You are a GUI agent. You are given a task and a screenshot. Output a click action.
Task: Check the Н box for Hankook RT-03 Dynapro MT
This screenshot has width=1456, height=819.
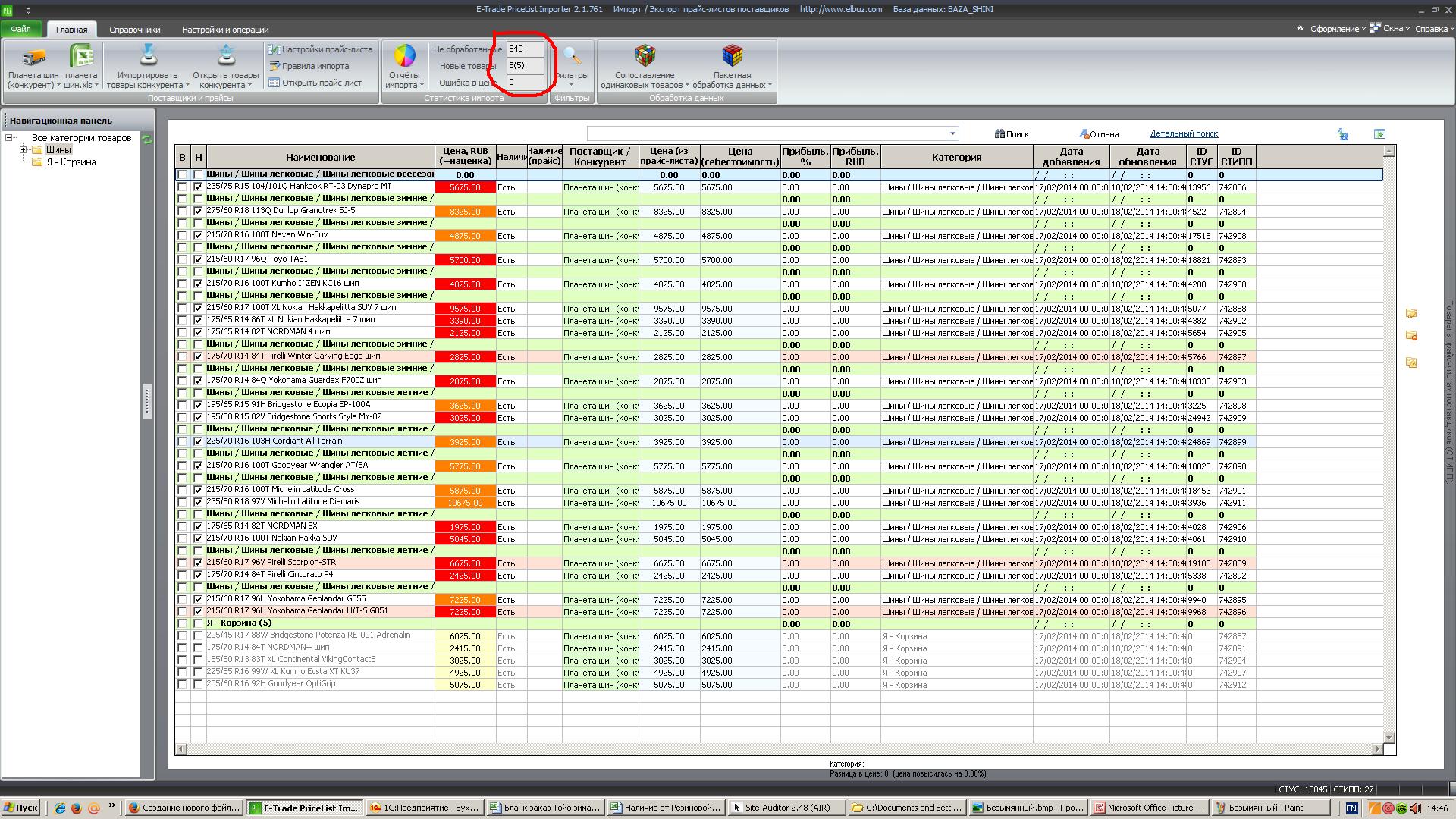click(x=198, y=187)
